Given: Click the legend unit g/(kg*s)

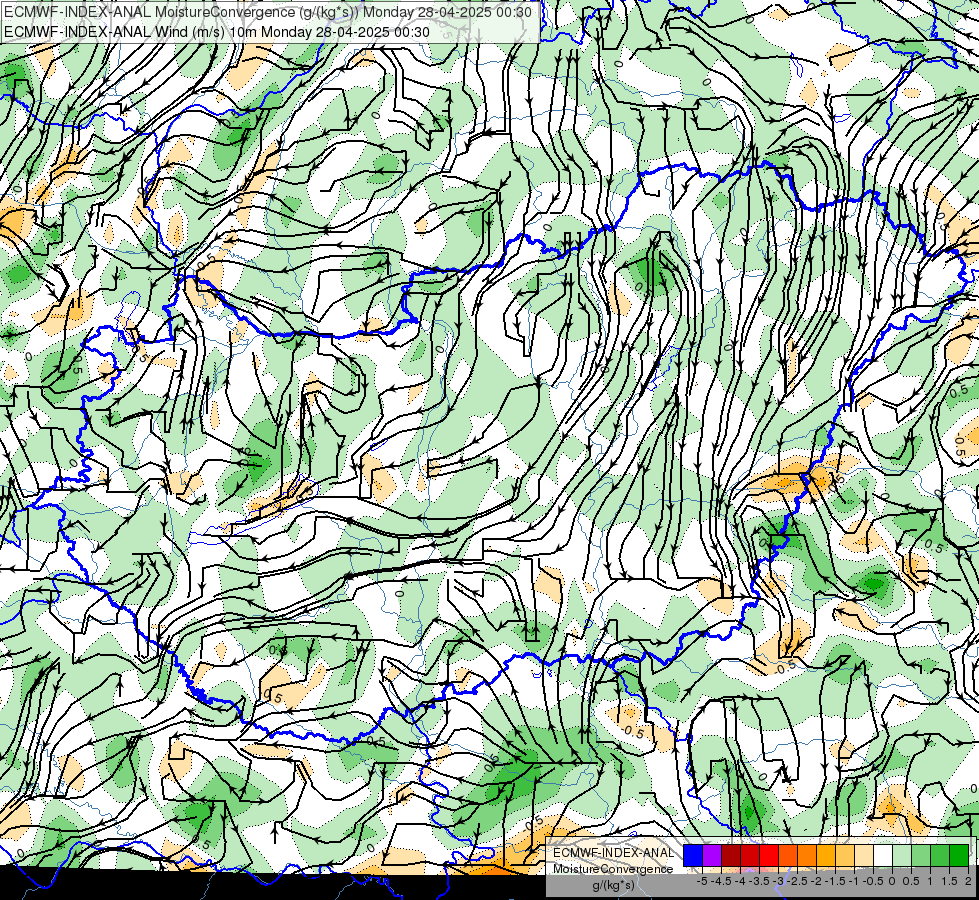Looking at the screenshot, I should tap(613, 885).
